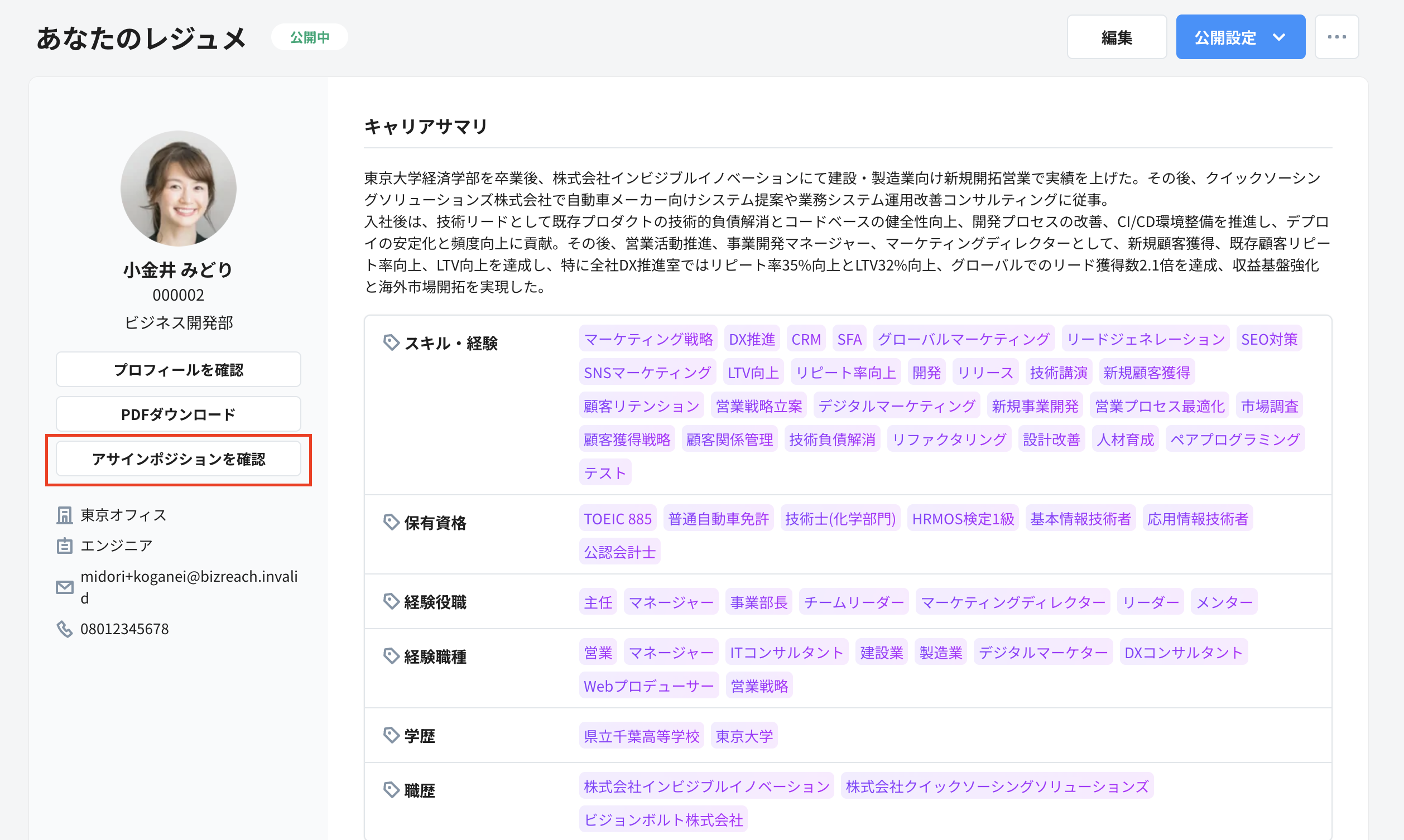Click the 東京大学 education tag

click(x=743, y=736)
